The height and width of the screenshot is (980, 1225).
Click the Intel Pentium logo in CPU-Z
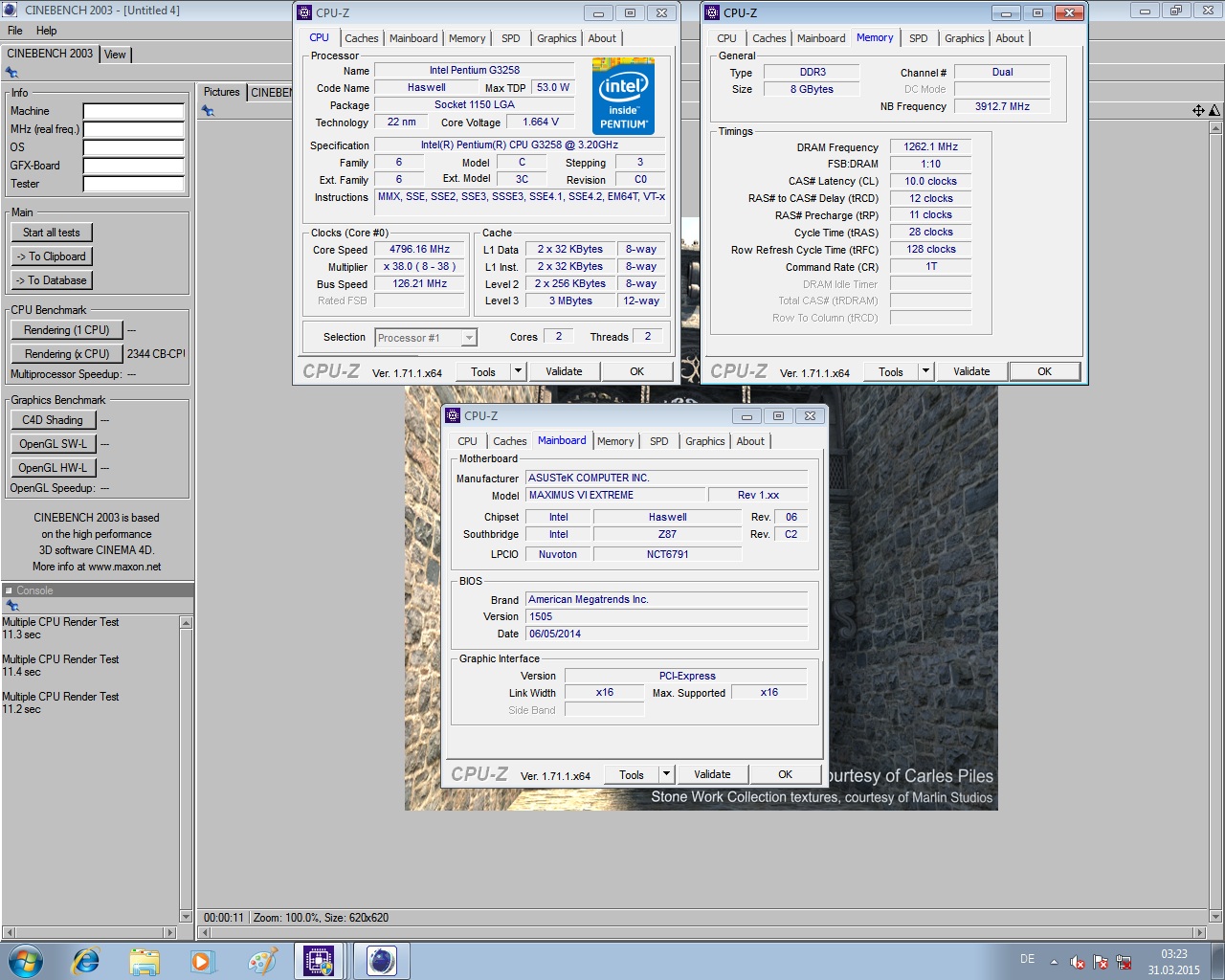pos(623,96)
